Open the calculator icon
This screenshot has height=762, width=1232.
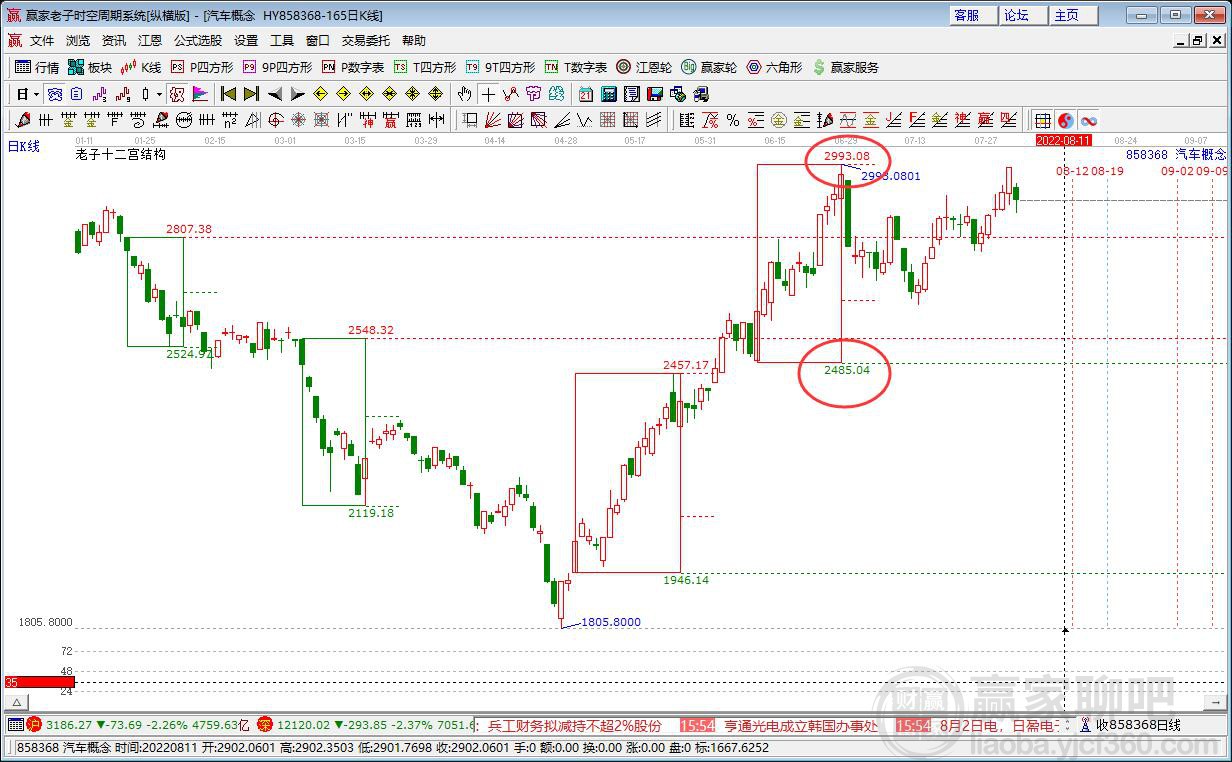(x=609, y=94)
